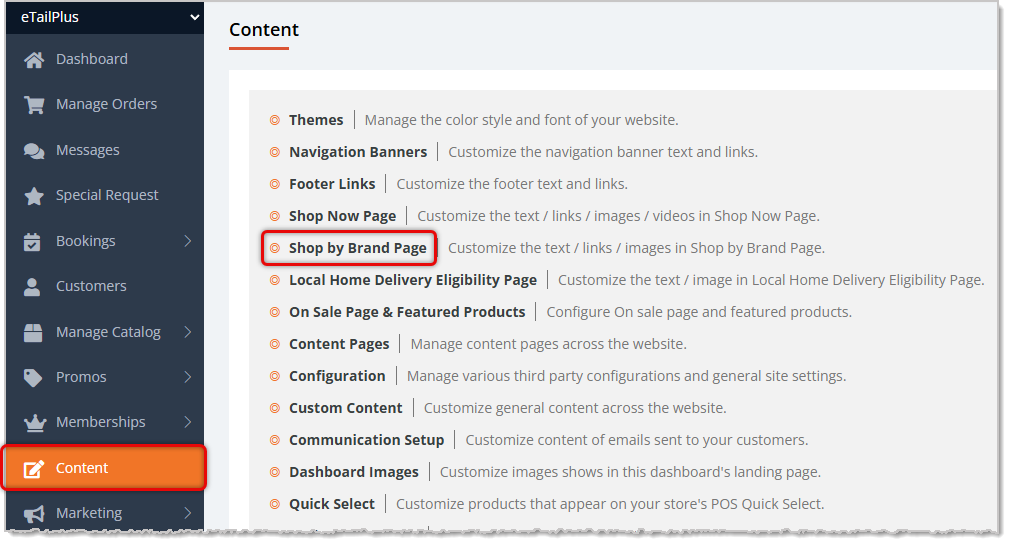Open On Sale Page & Featured Products

pos(407,312)
